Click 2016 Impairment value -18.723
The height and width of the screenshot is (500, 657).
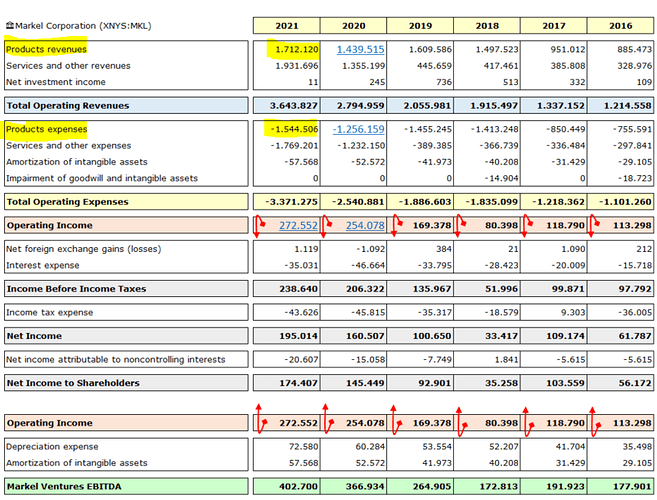coord(635,178)
